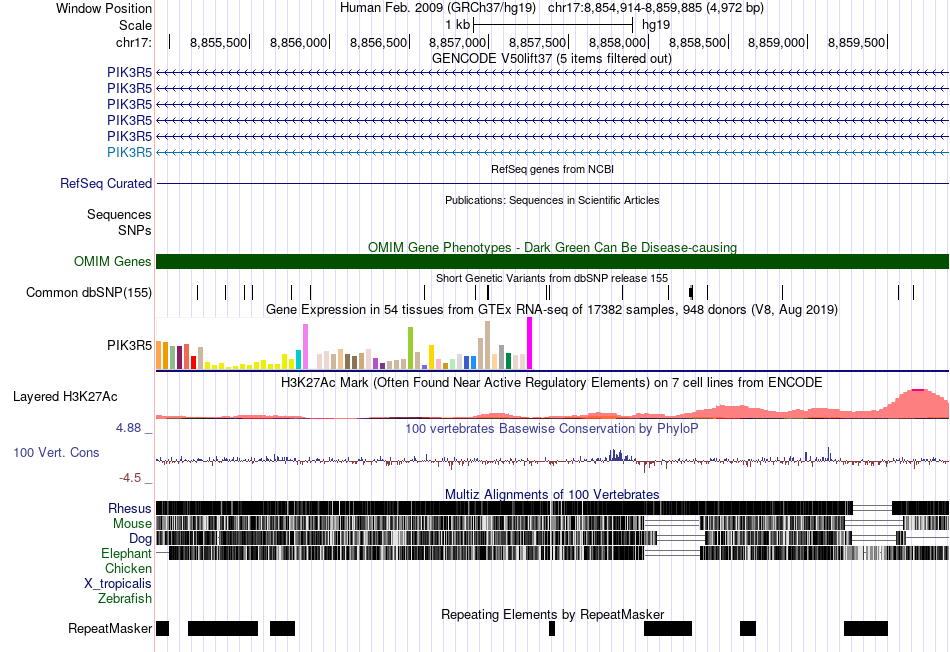The width and height of the screenshot is (950, 652).
Task: Click the tall green GTEx expression bar
Action: (x=410, y=348)
